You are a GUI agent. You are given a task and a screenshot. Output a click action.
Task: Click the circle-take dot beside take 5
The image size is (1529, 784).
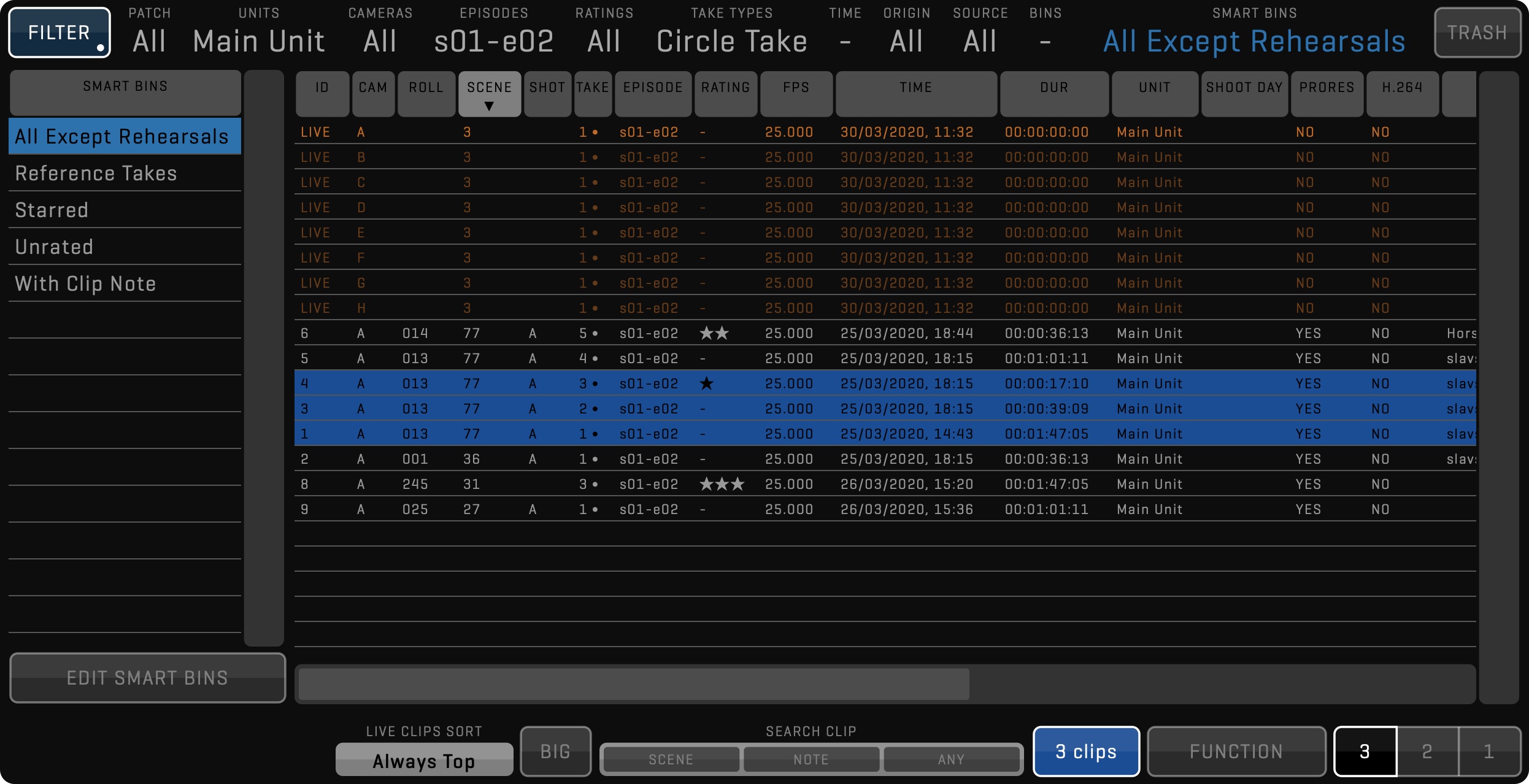596,333
